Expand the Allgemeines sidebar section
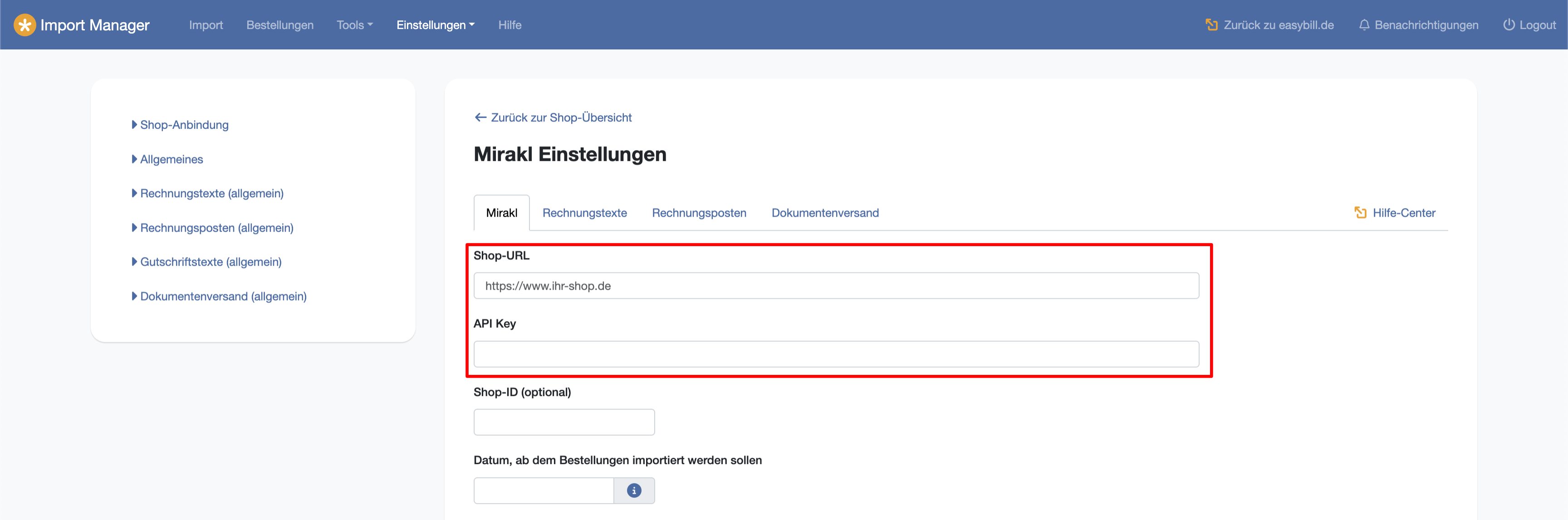 point(171,159)
